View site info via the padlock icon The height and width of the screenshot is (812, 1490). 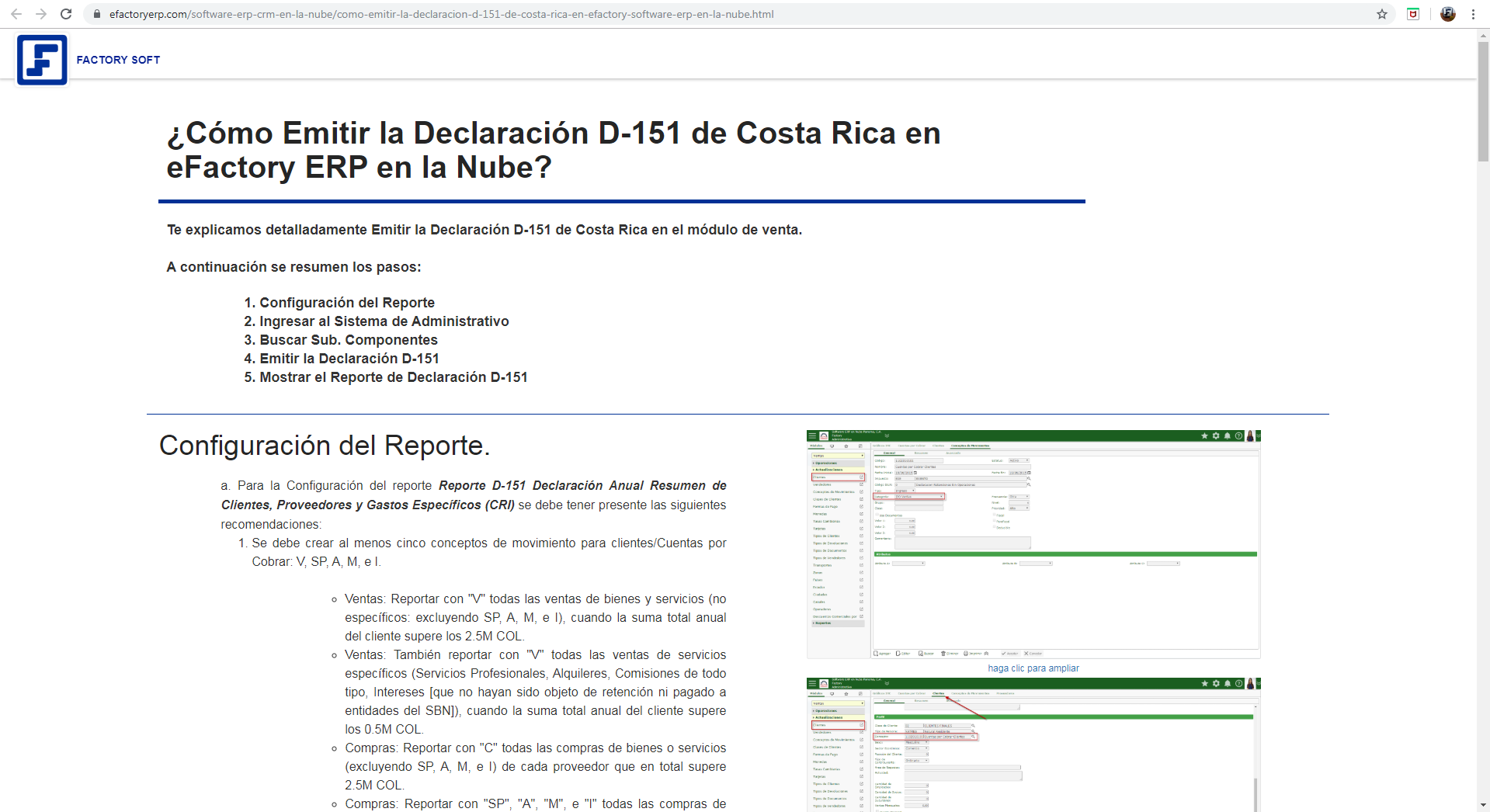click(x=97, y=14)
